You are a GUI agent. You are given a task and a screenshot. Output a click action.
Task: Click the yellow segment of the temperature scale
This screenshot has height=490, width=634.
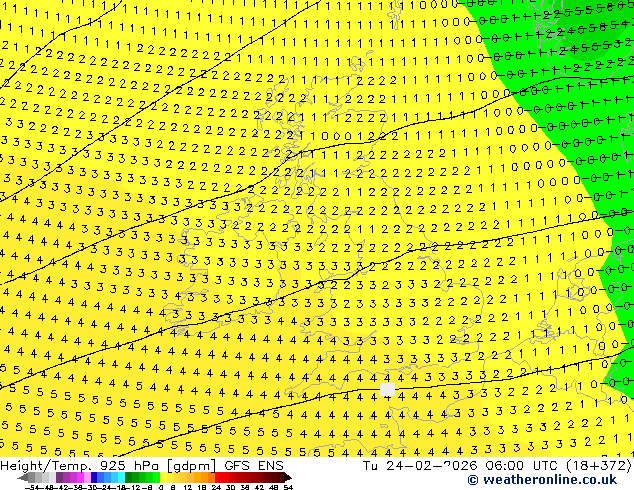(163, 477)
